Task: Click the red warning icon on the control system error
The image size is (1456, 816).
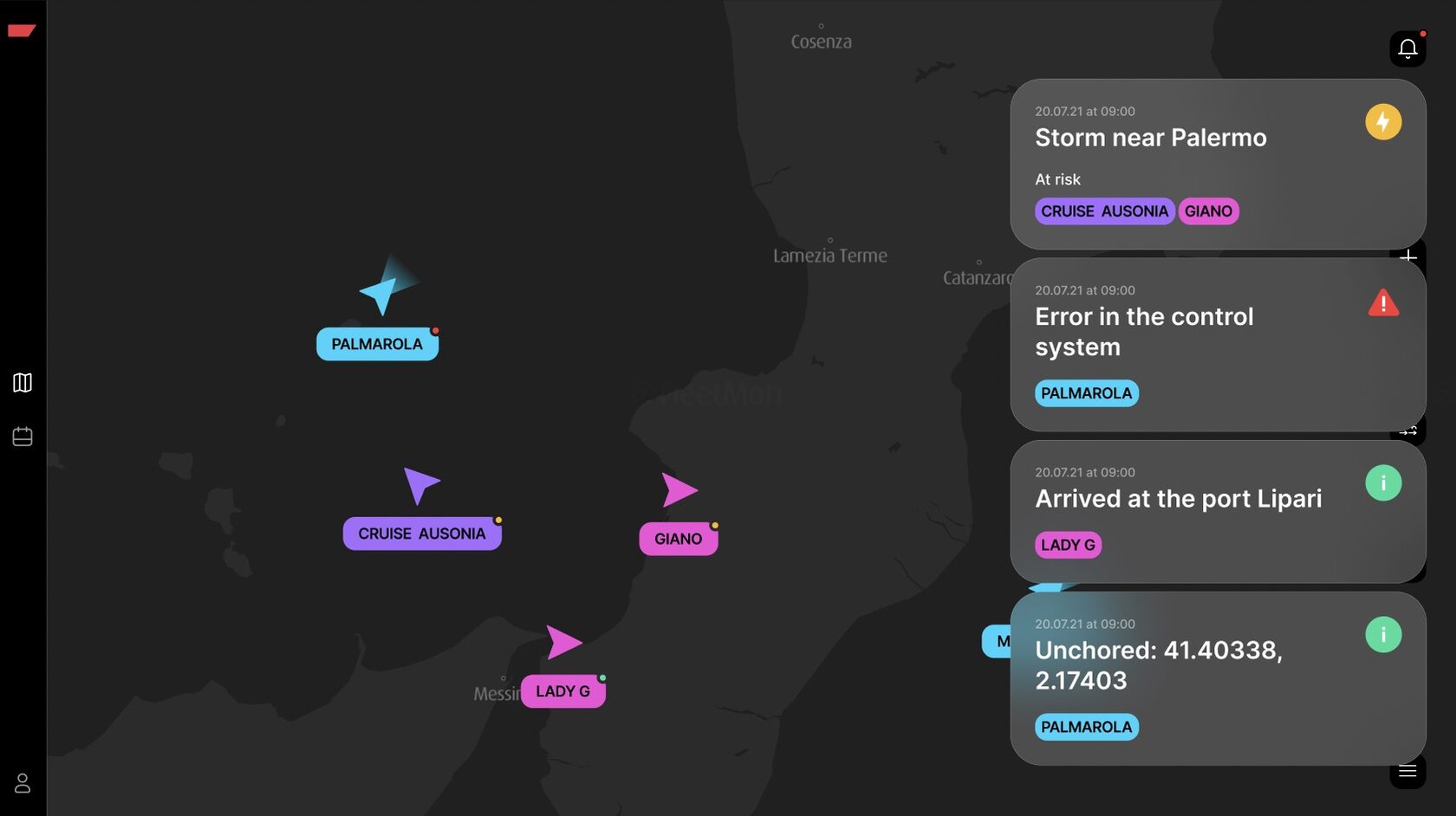Action: [1385, 303]
